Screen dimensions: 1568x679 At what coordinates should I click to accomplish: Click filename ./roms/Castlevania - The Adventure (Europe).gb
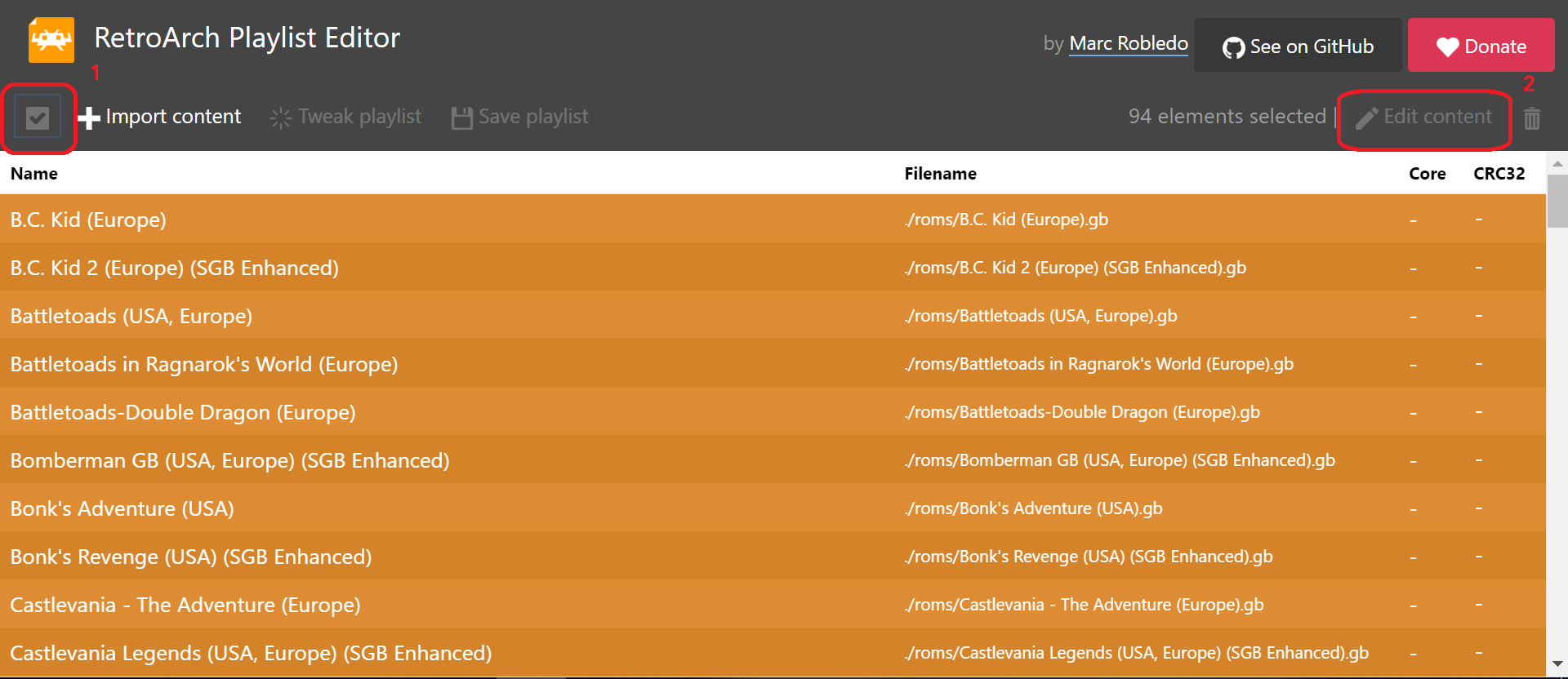(1085, 605)
